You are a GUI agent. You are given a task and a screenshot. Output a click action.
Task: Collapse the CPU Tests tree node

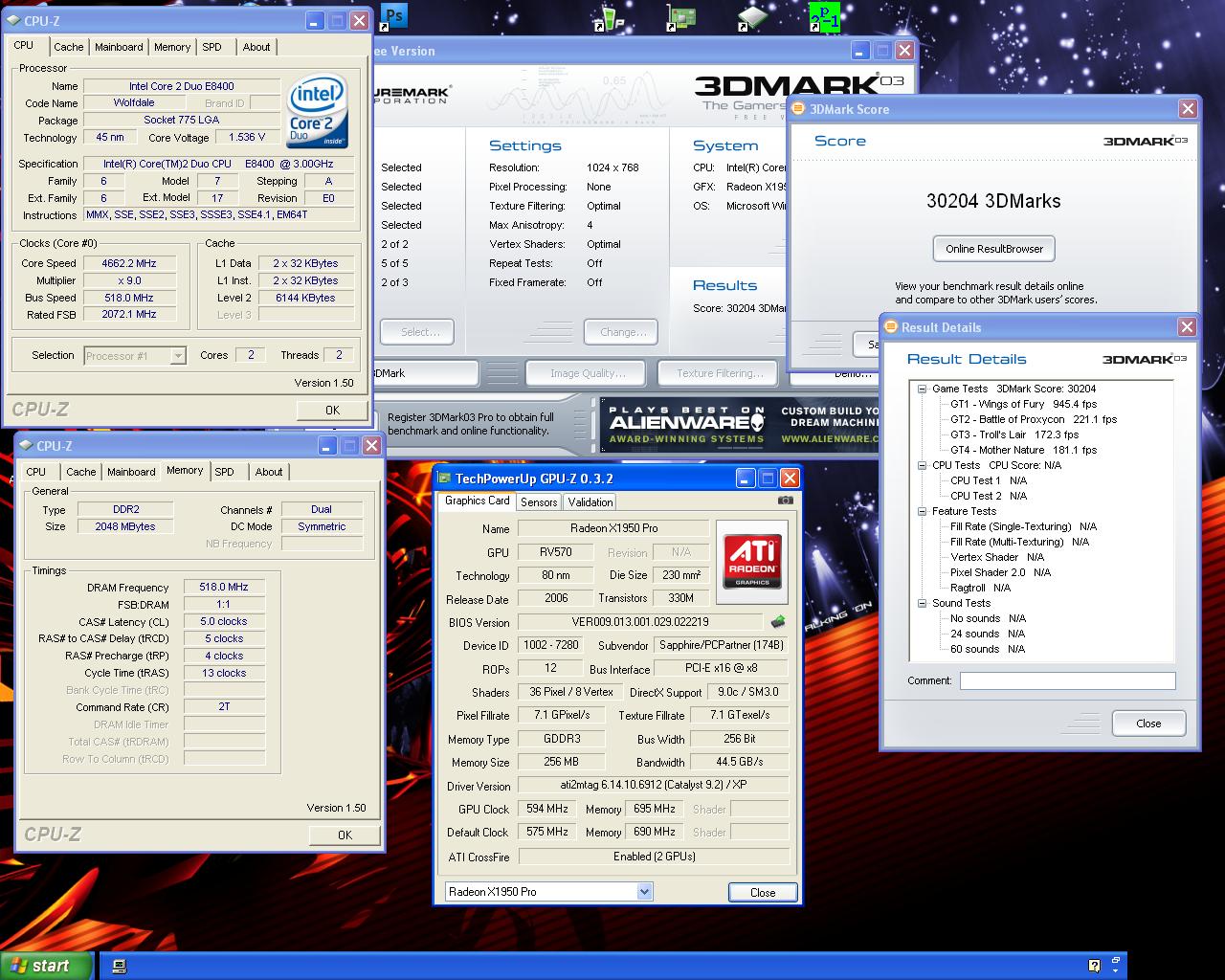click(922, 465)
